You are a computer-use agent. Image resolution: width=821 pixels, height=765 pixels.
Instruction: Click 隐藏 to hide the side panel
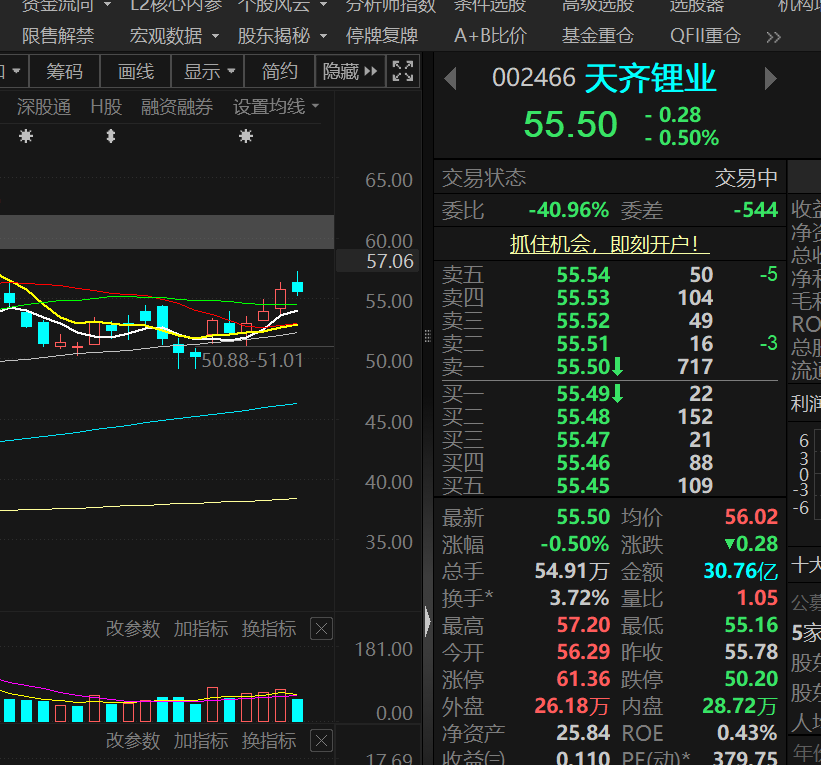click(350, 71)
